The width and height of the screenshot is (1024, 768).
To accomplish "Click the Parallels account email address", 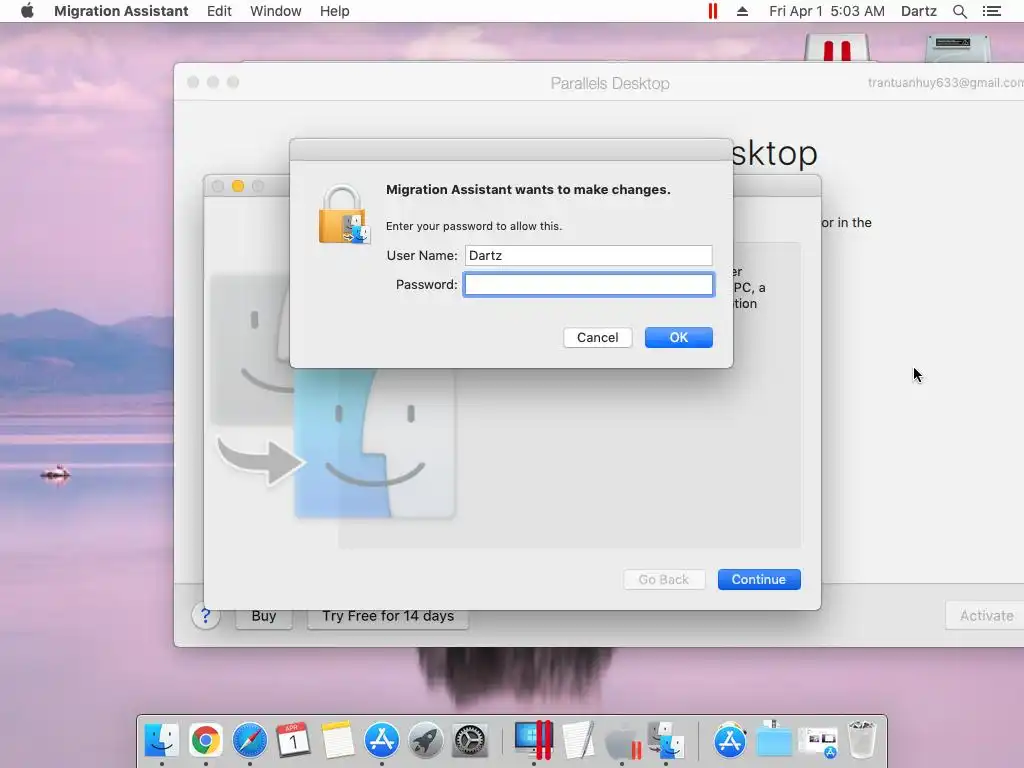I will click(x=946, y=82).
